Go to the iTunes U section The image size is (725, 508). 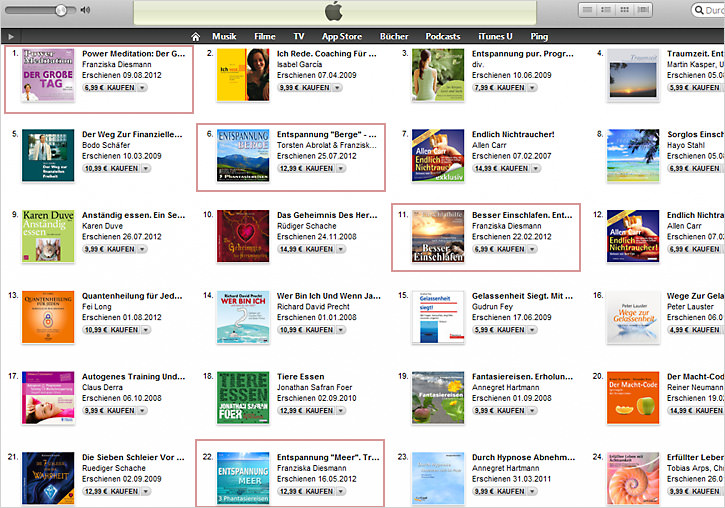coord(494,37)
